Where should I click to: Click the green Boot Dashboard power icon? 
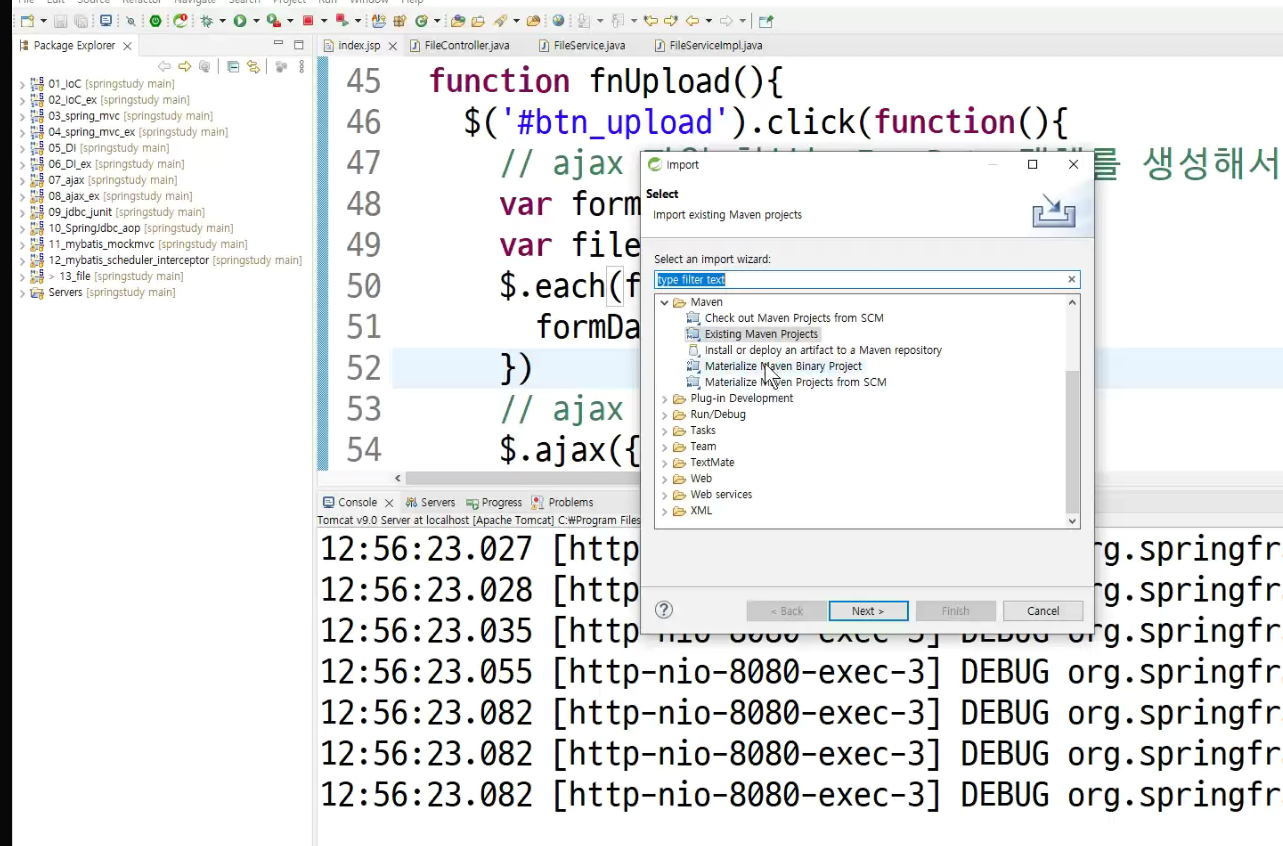[156, 20]
